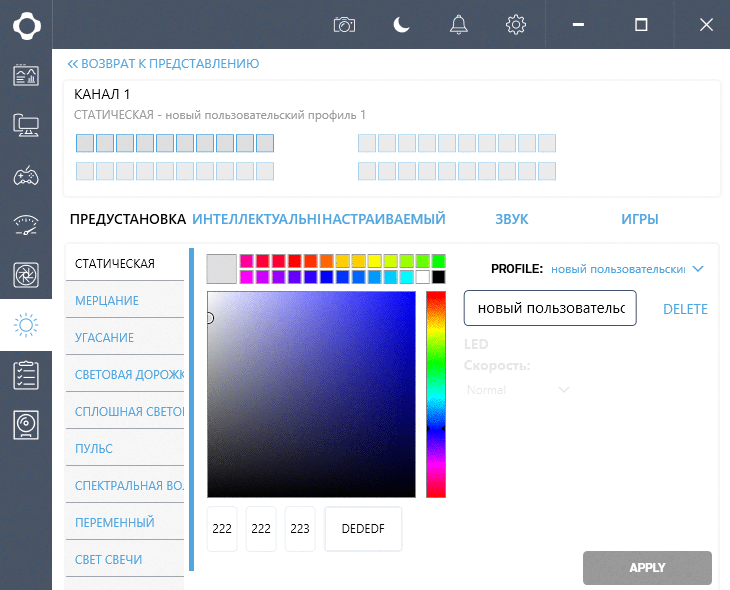Image resolution: width=730 pixels, height=590 pixels.
Task: Select СПЕКТРАЛЬНАЯ ВОЛНА lighting mode
Action: (x=125, y=485)
